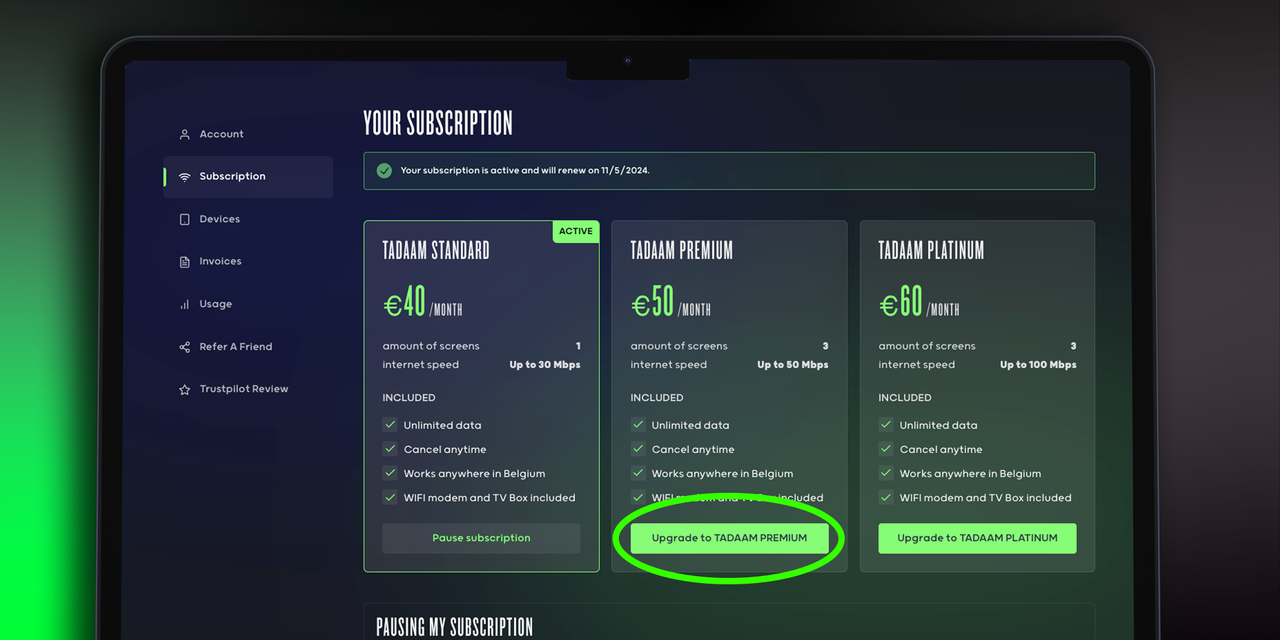Open the Invoices menu item

point(220,261)
